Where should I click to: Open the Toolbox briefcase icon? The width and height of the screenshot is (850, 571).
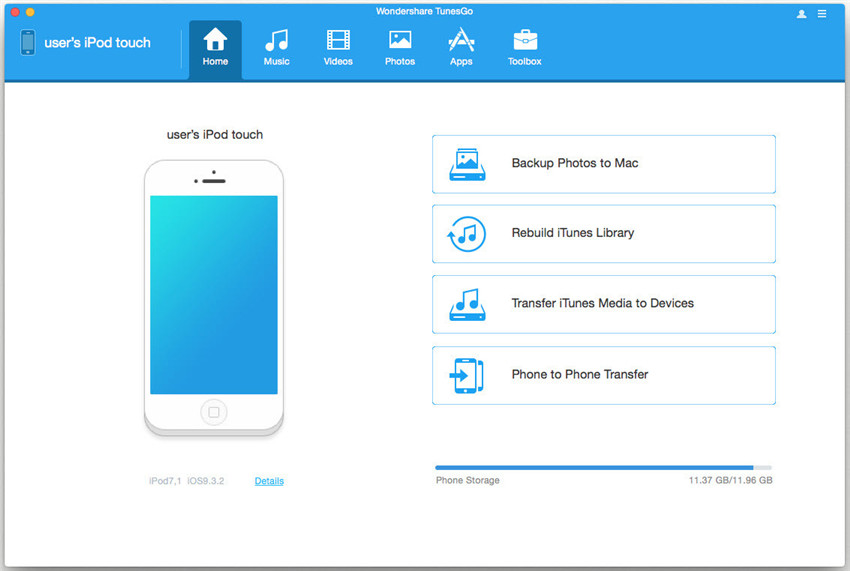524,40
